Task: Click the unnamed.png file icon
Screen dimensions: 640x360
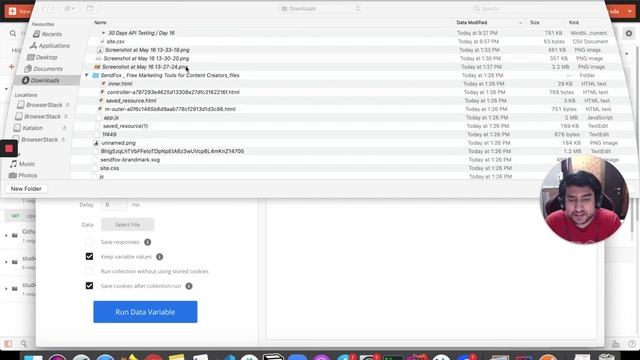Action: [x=96, y=143]
